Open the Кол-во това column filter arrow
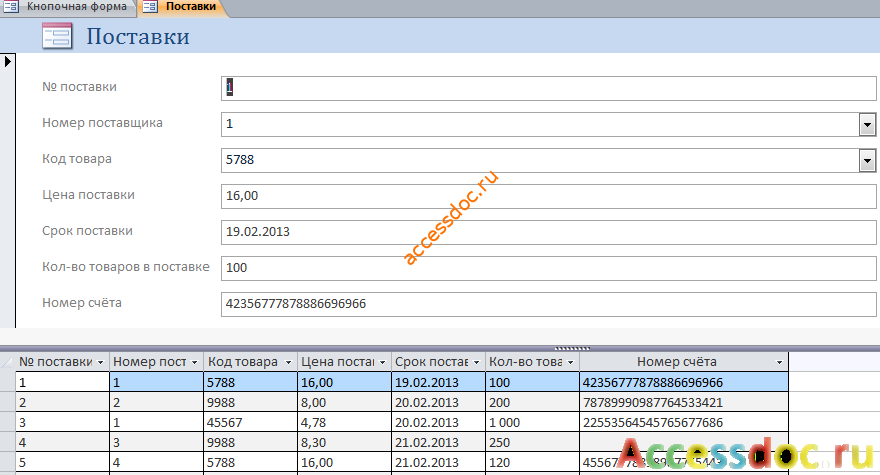 pos(570,363)
